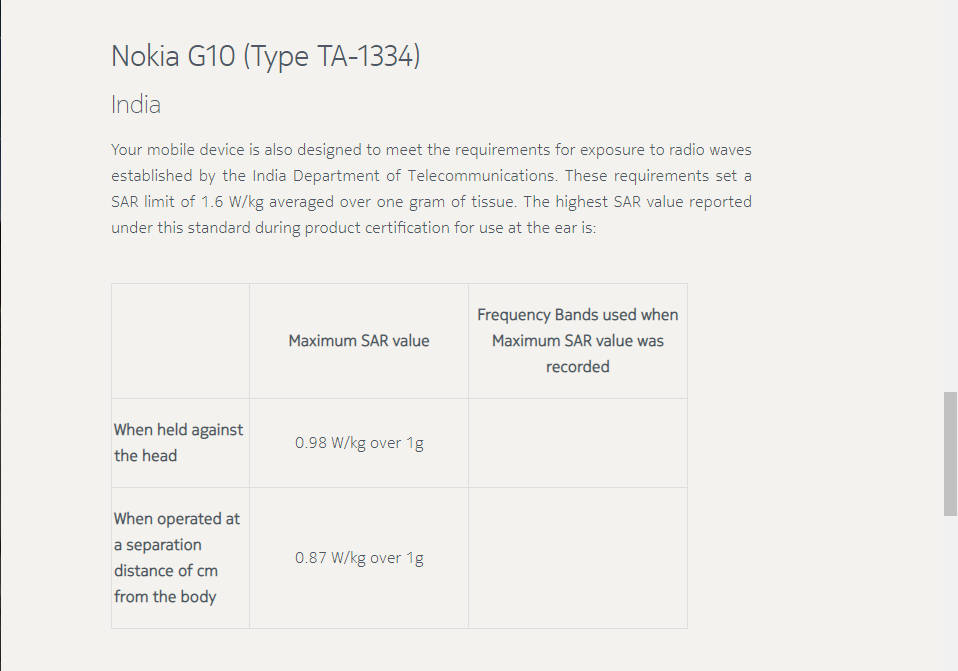Click the "Frequency Bands used" column header
958x671 pixels.
click(x=577, y=341)
